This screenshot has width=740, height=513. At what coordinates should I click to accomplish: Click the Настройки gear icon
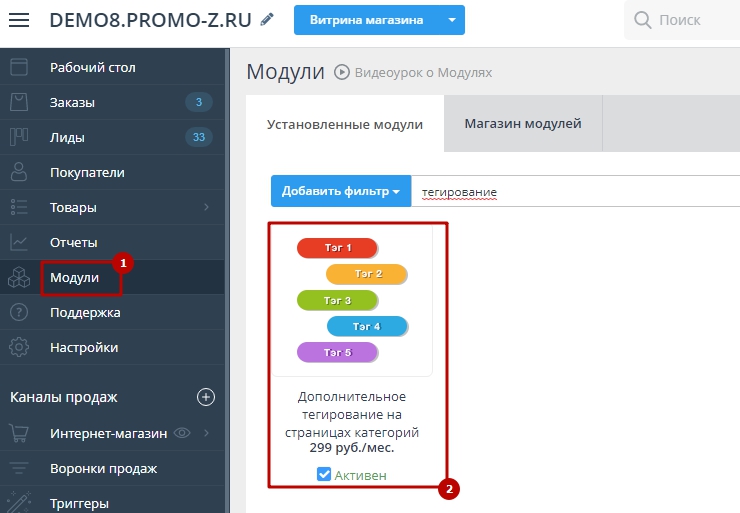19,347
